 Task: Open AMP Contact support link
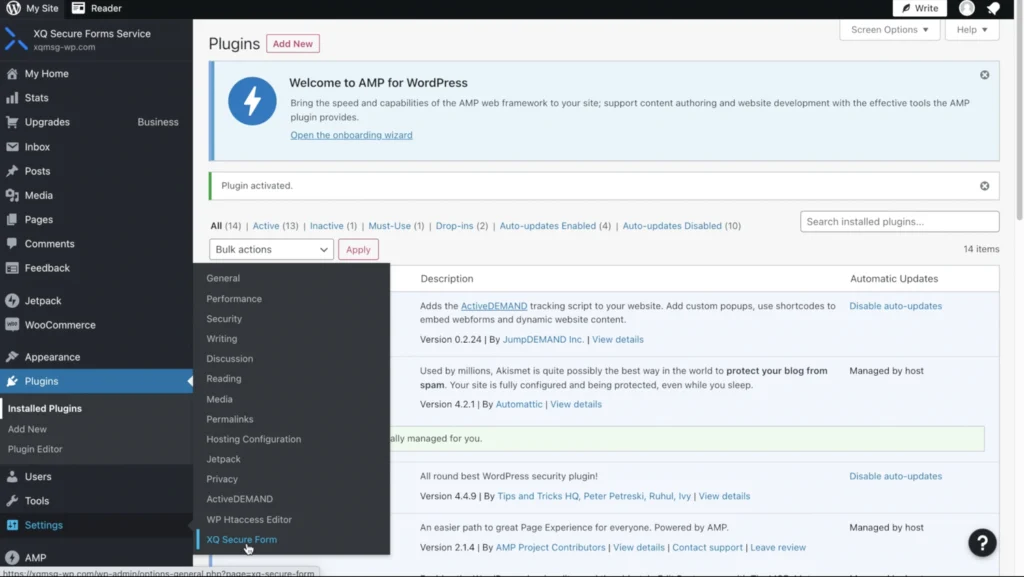(x=707, y=548)
